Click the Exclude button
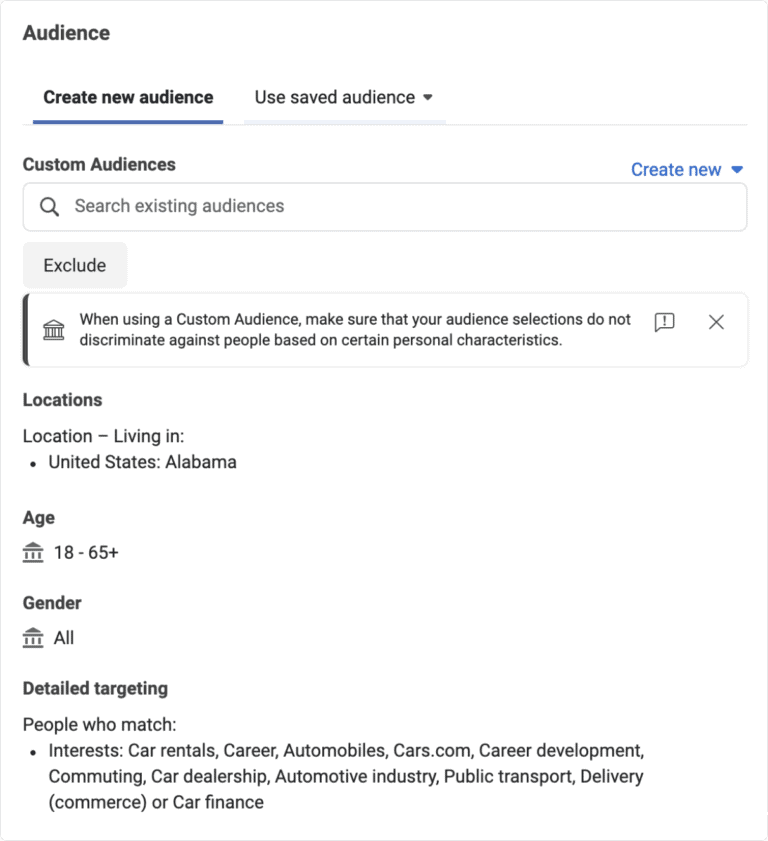This screenshot has width=768, height=841. (75, 265)
